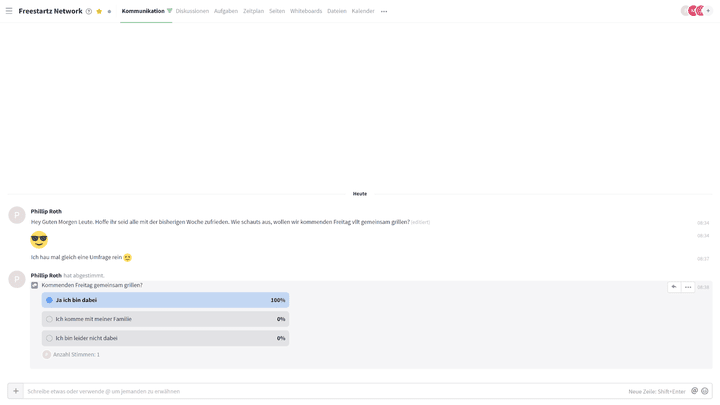
Task: Open the Aufgaben tab
Action: [x=225, y=11]
